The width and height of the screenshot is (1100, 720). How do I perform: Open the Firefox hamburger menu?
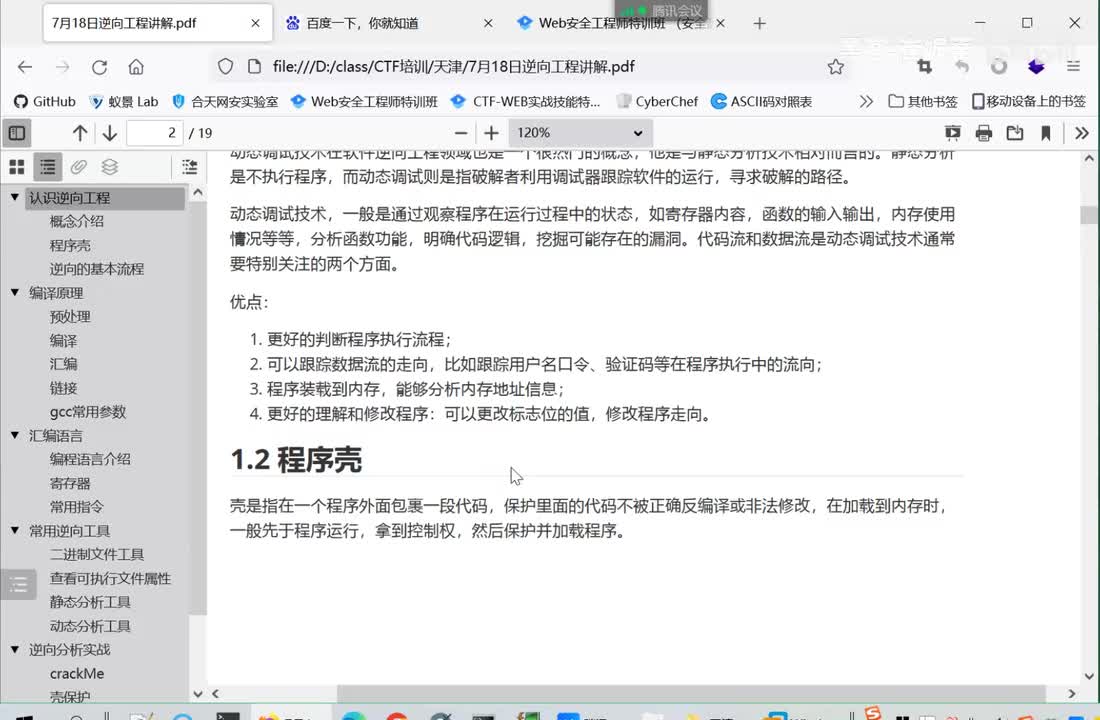coord(1073,67)
